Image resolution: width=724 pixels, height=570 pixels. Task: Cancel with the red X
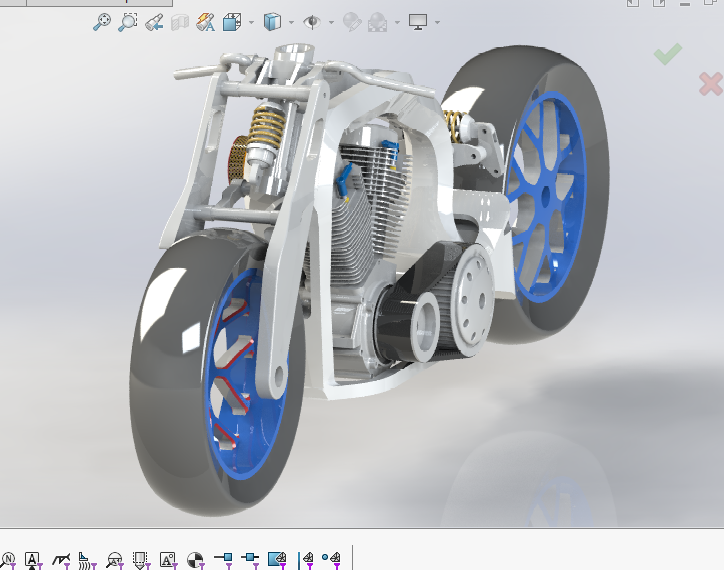(710, 84)
